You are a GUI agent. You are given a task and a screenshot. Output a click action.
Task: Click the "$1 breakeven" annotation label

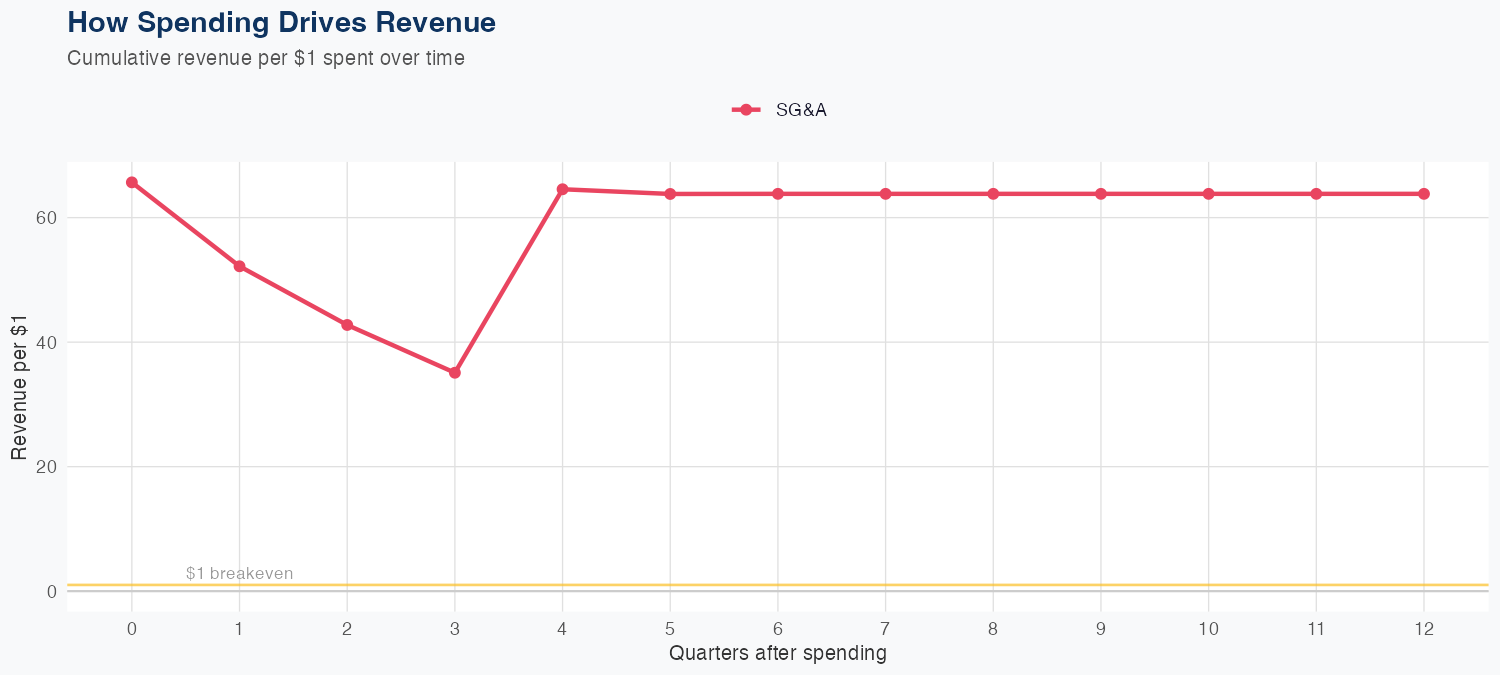click(240, 574)
